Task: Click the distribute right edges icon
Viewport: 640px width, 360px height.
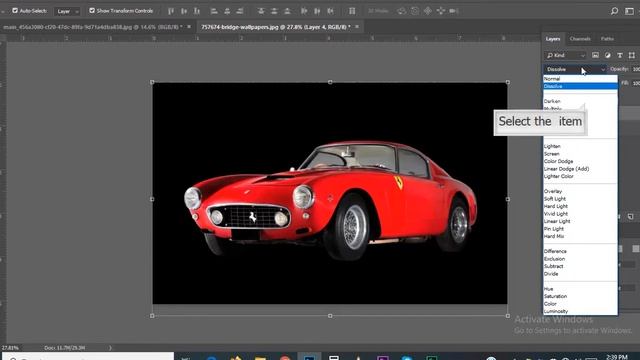Action: [x=330, y=11]
